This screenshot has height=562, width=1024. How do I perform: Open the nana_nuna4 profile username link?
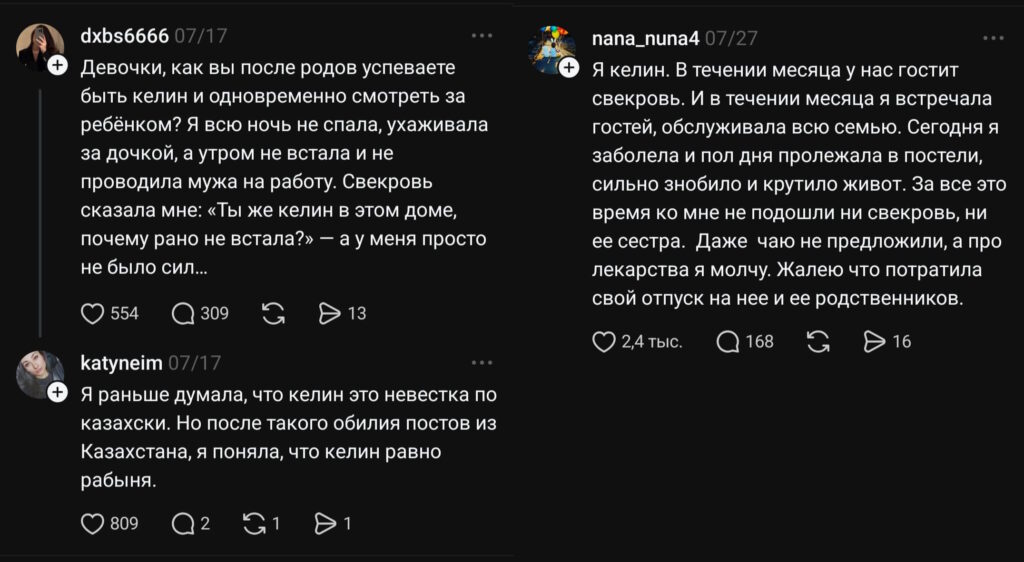(x=644, y=39)
